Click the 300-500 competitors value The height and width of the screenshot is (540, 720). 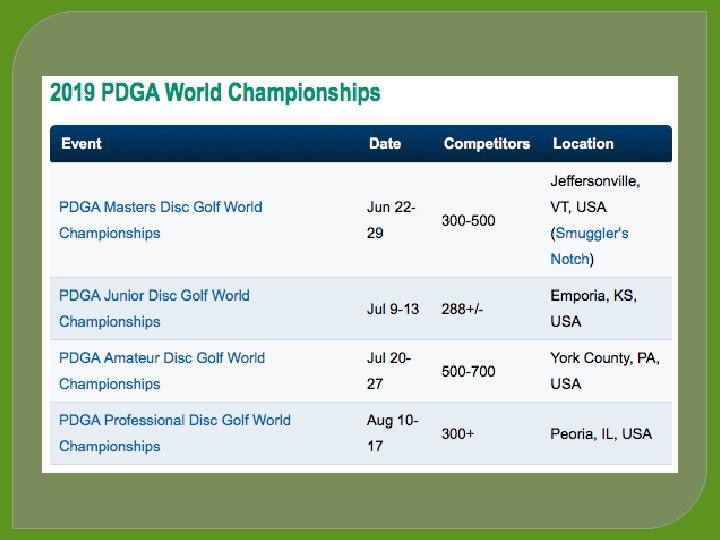click(x=468, y=220)
